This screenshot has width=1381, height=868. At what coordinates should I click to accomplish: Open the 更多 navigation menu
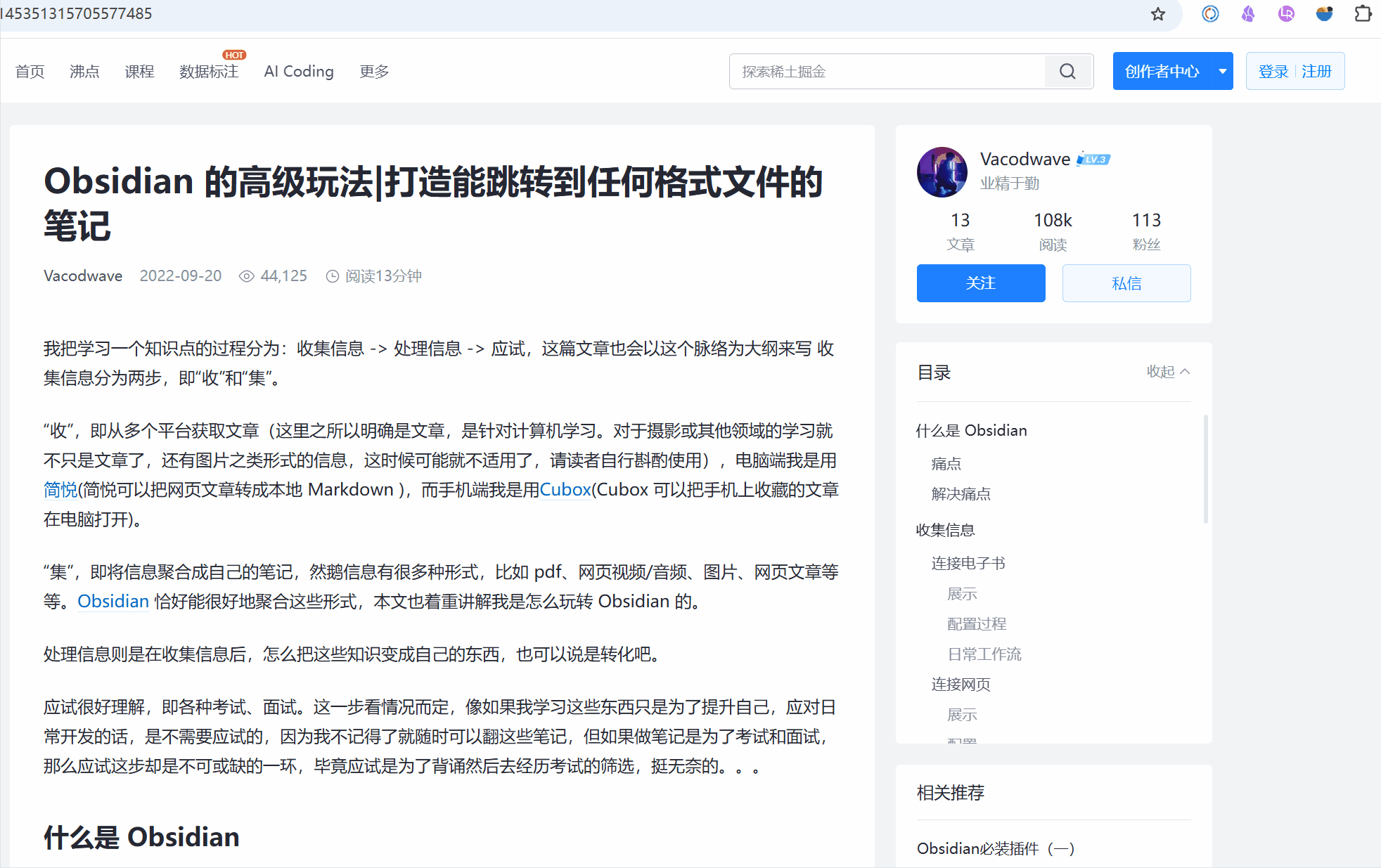pyautogui.click(x=374, y=72)
